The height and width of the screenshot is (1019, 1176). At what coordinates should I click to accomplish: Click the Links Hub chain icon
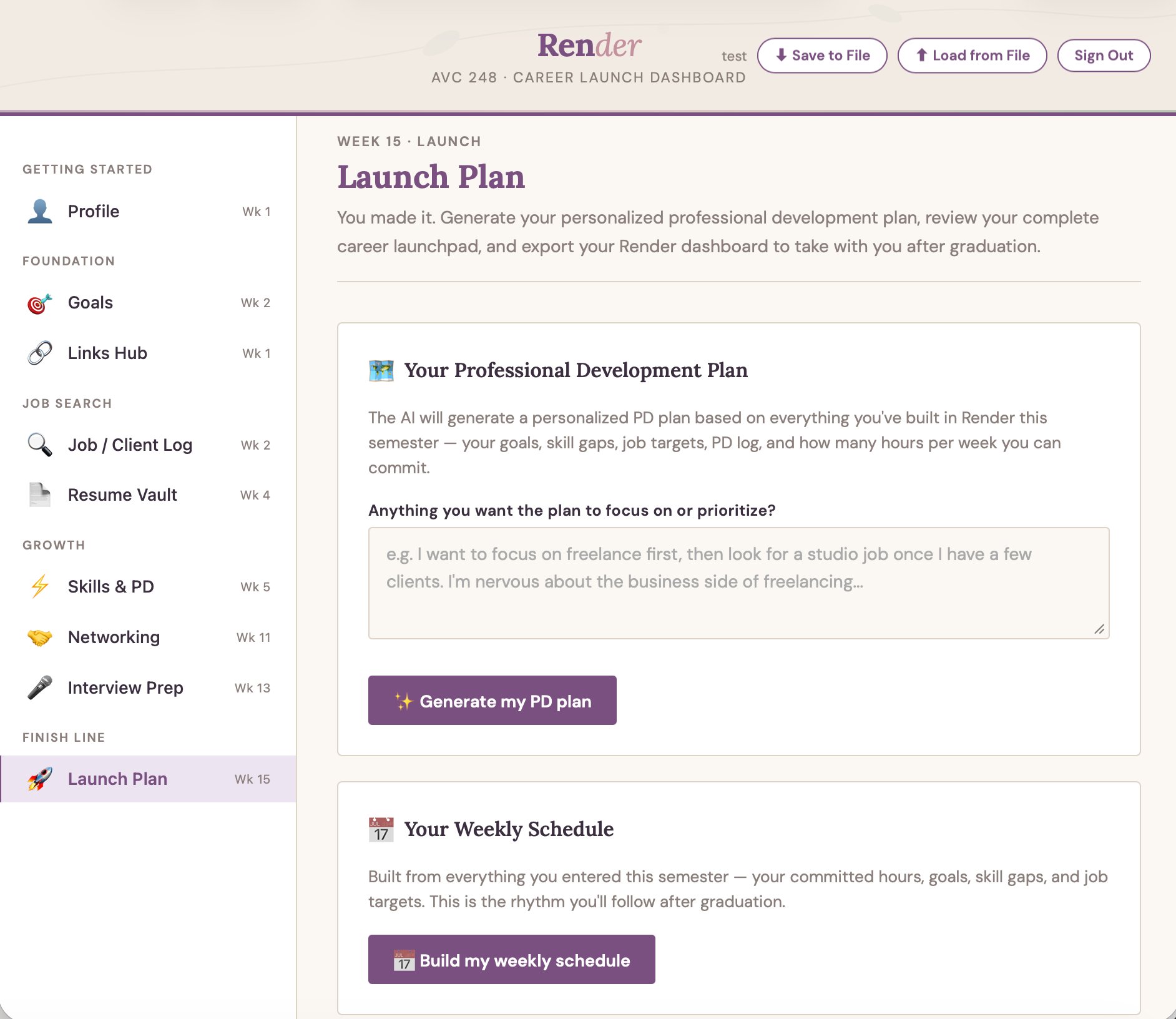pos(40,353)
